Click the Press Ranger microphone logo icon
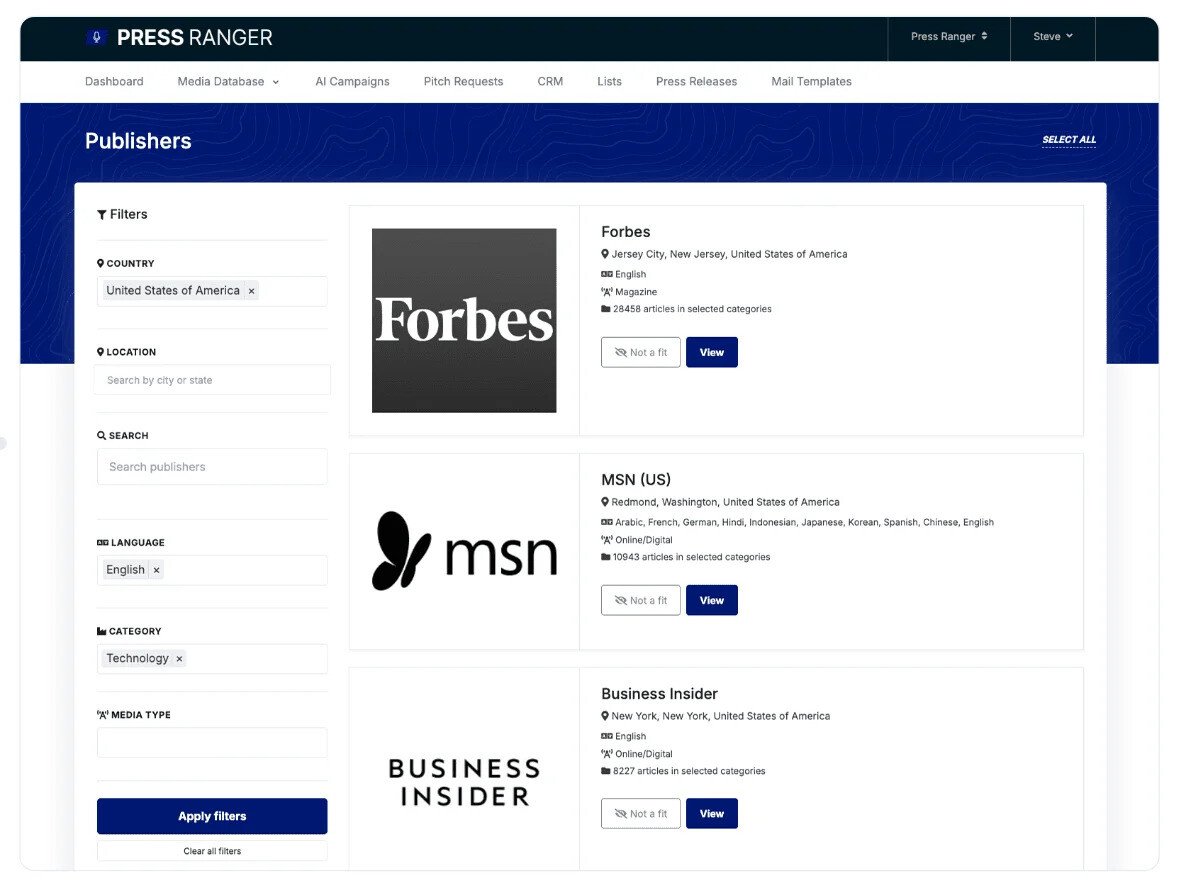This screenshot has height=890, width=1181. click(x=96, y=38)
